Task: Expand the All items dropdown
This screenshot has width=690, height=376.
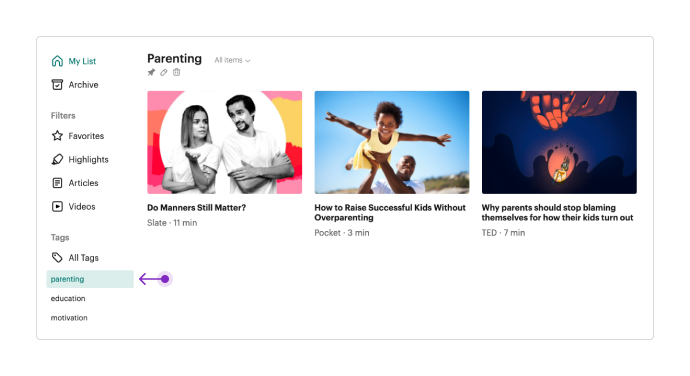Action: [232, 60]
